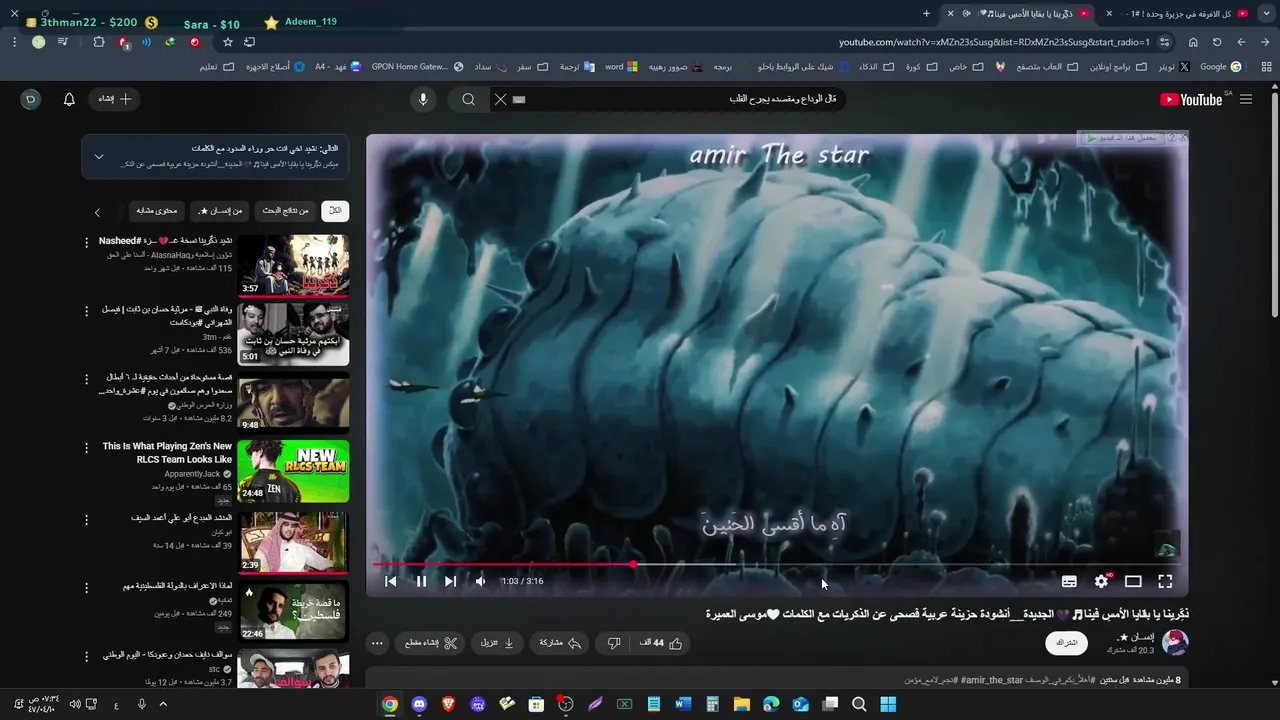Open the three-dot more actions under video
This screenshot has width=1280, height=720.
(x=377, y=643)
